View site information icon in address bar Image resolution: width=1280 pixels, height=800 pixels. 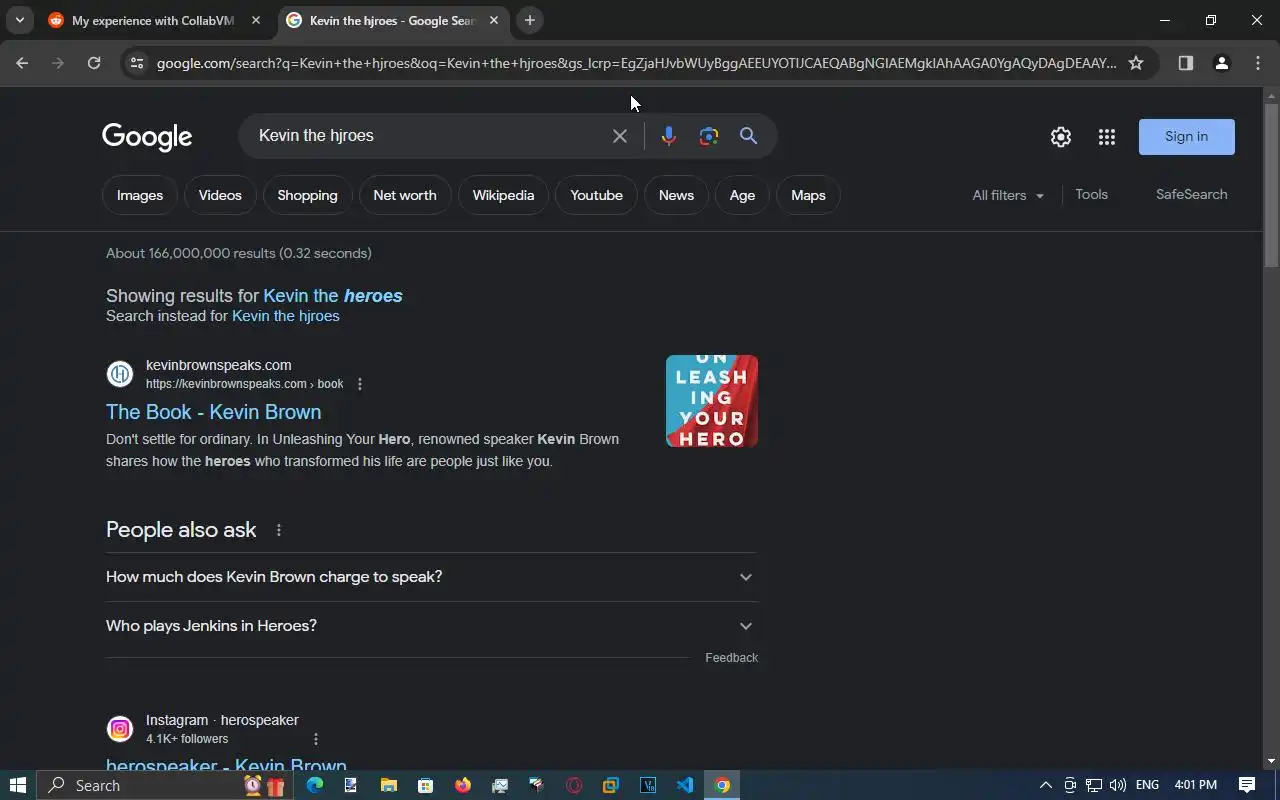[x=138, y=63]
